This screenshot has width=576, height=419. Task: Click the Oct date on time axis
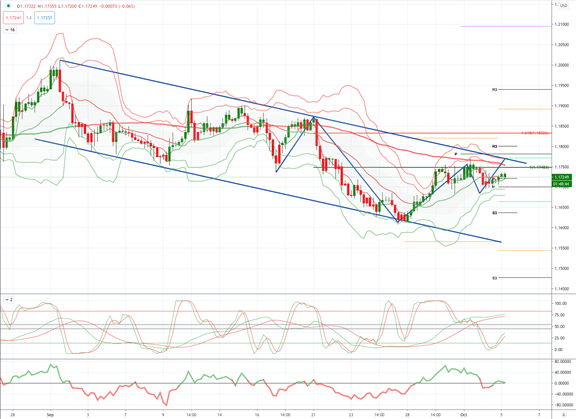tap(463, 415)
